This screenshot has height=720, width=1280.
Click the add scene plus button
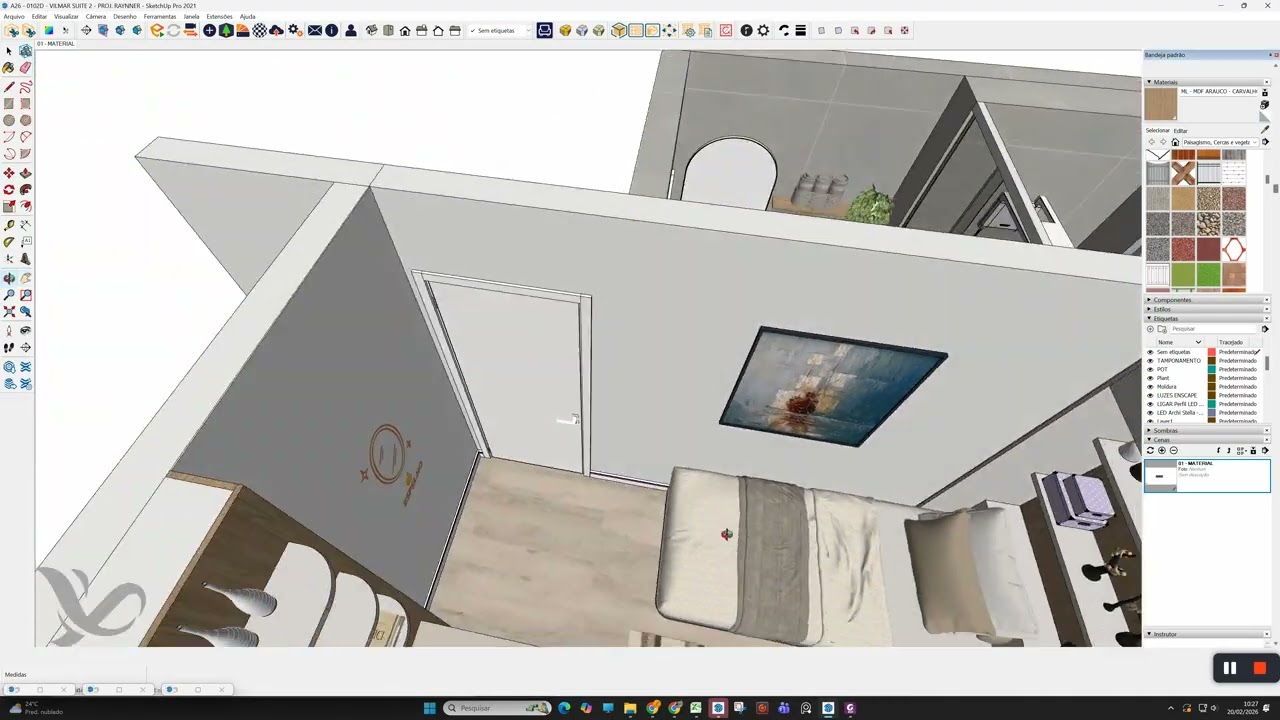(x=1162, y=451)
